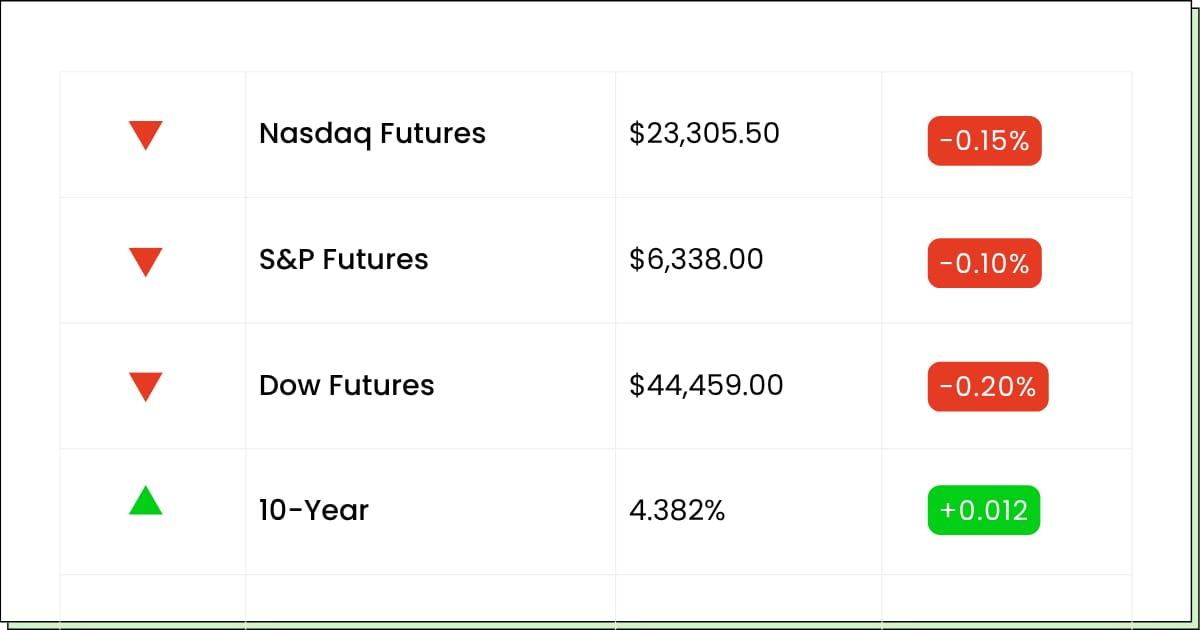This screenshot has width=1200, height=630.
Task: Open the Dow Futures label
Action: [x=346, y=386]
